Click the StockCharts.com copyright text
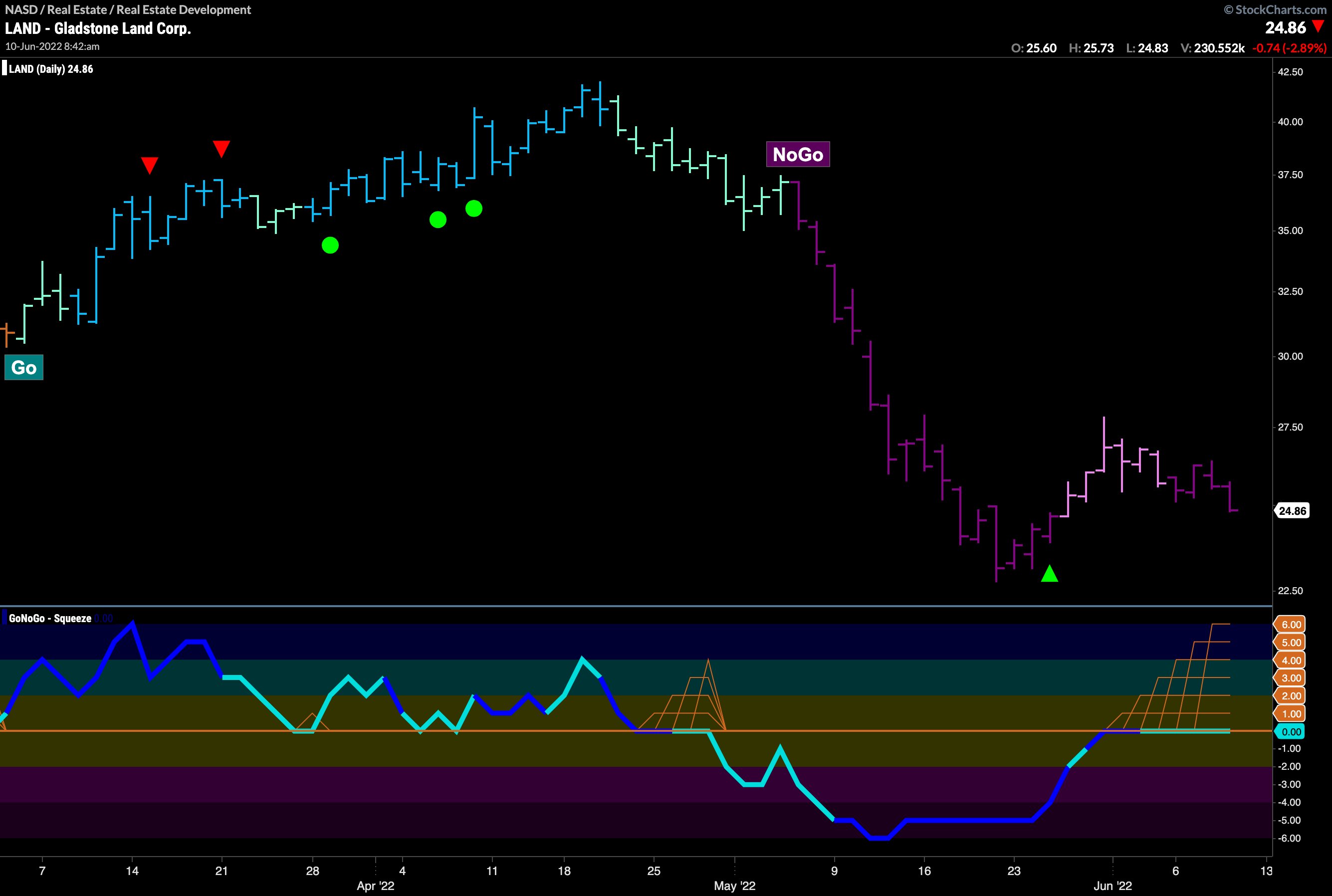The width and height of the screenshot is (1332, 896). tap(1275, 9)
